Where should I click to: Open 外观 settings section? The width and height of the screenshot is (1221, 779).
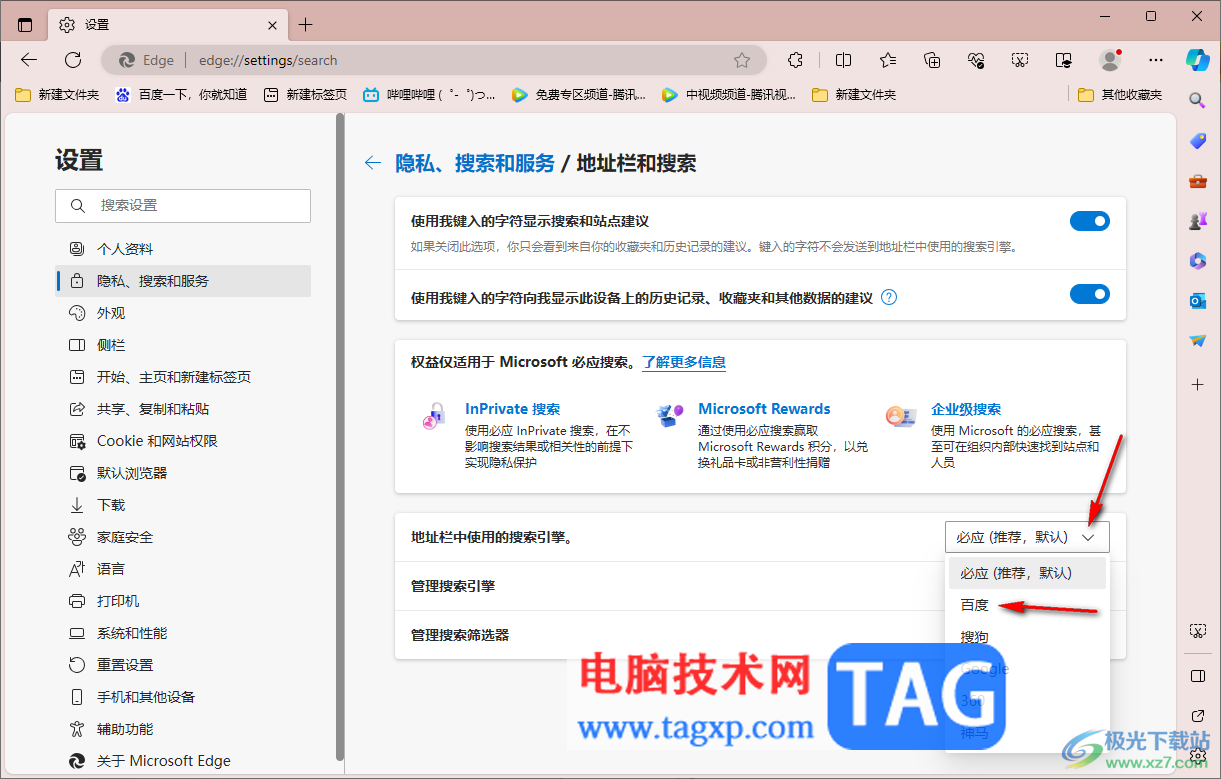coord(183,313)
